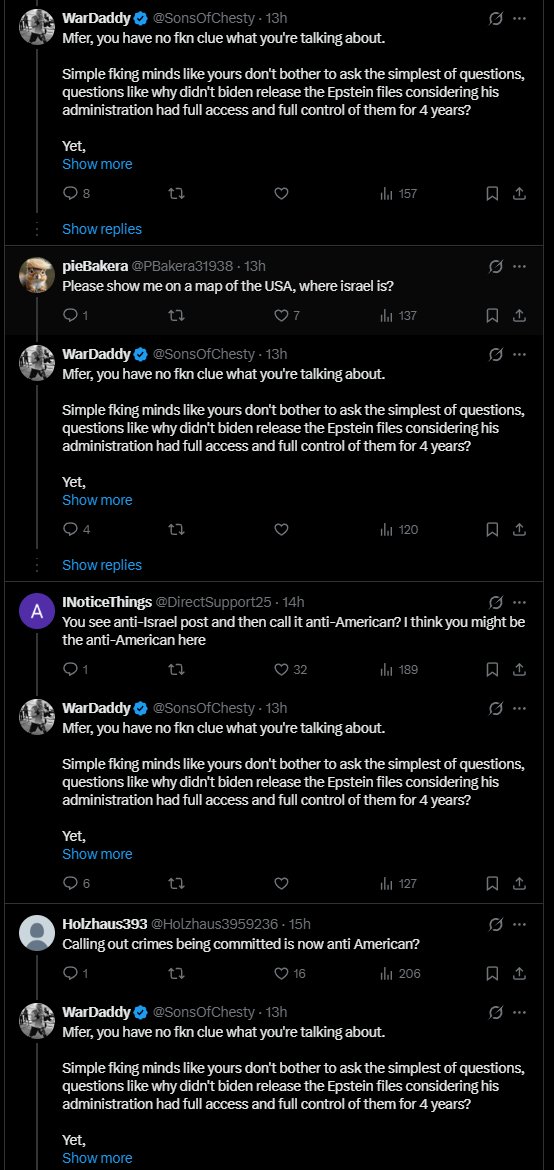Image resolution: width=554 pixels, height=1170 pixels.
Task: Toggle bookmark on pieBakera's tweet
Action: 492,316
